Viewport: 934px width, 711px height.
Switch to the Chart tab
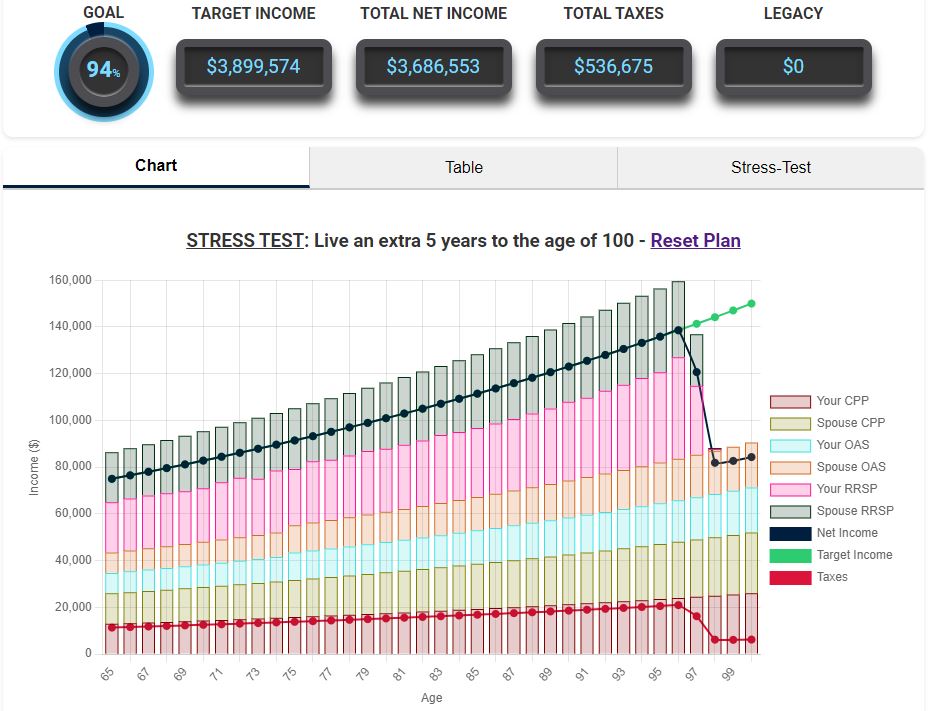point(156,166)
